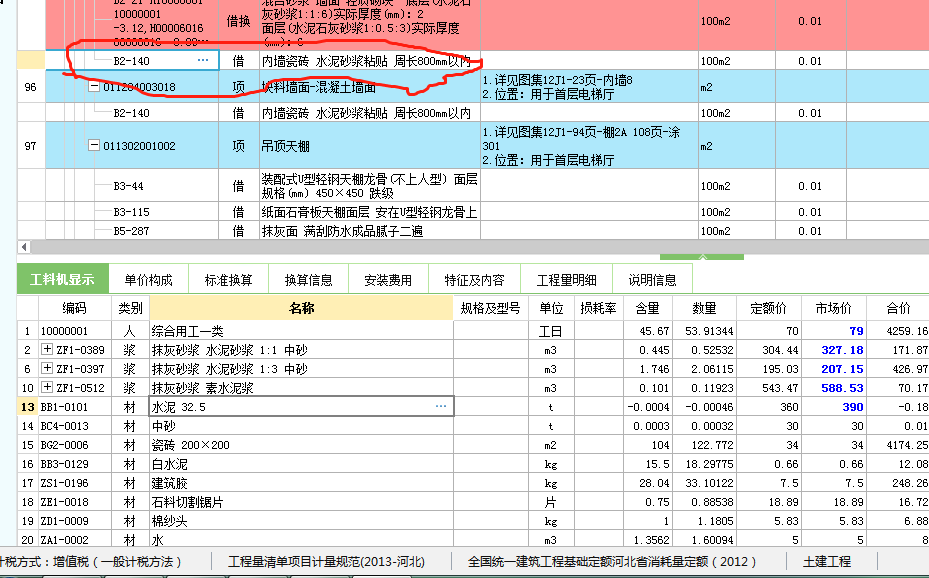Screen dimensions: 929x578
Task: Click the market price 588.53 cell
Action: [833, 388]
